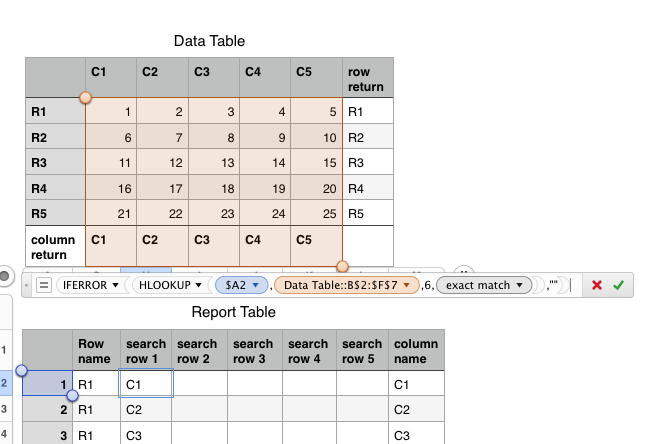The width and height of the screenshot is (664, 444).
Task: Click column name cell C2 in Report Table
Action: [x=417, y=409]
